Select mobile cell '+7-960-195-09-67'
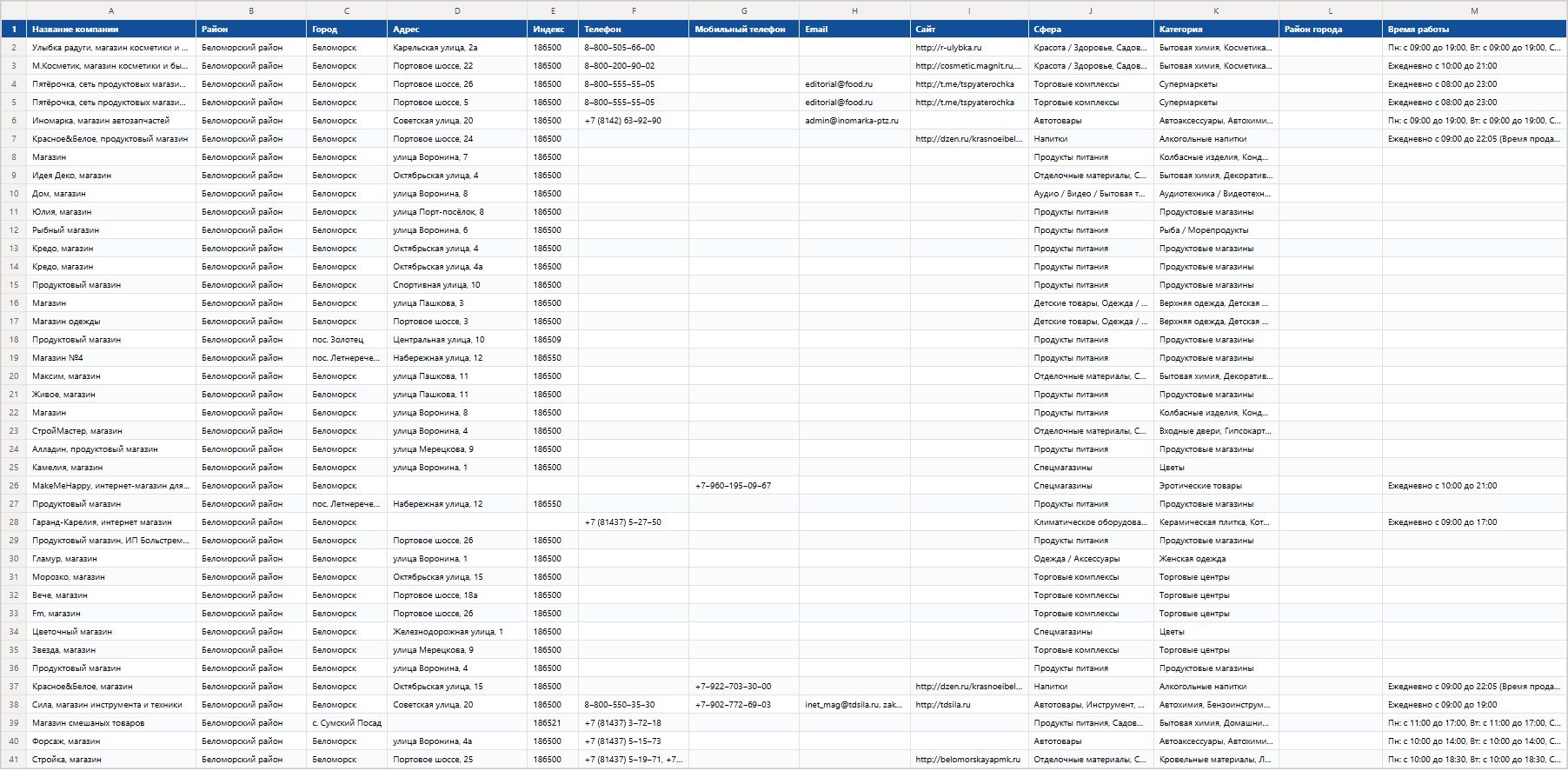 click(744, 486)
